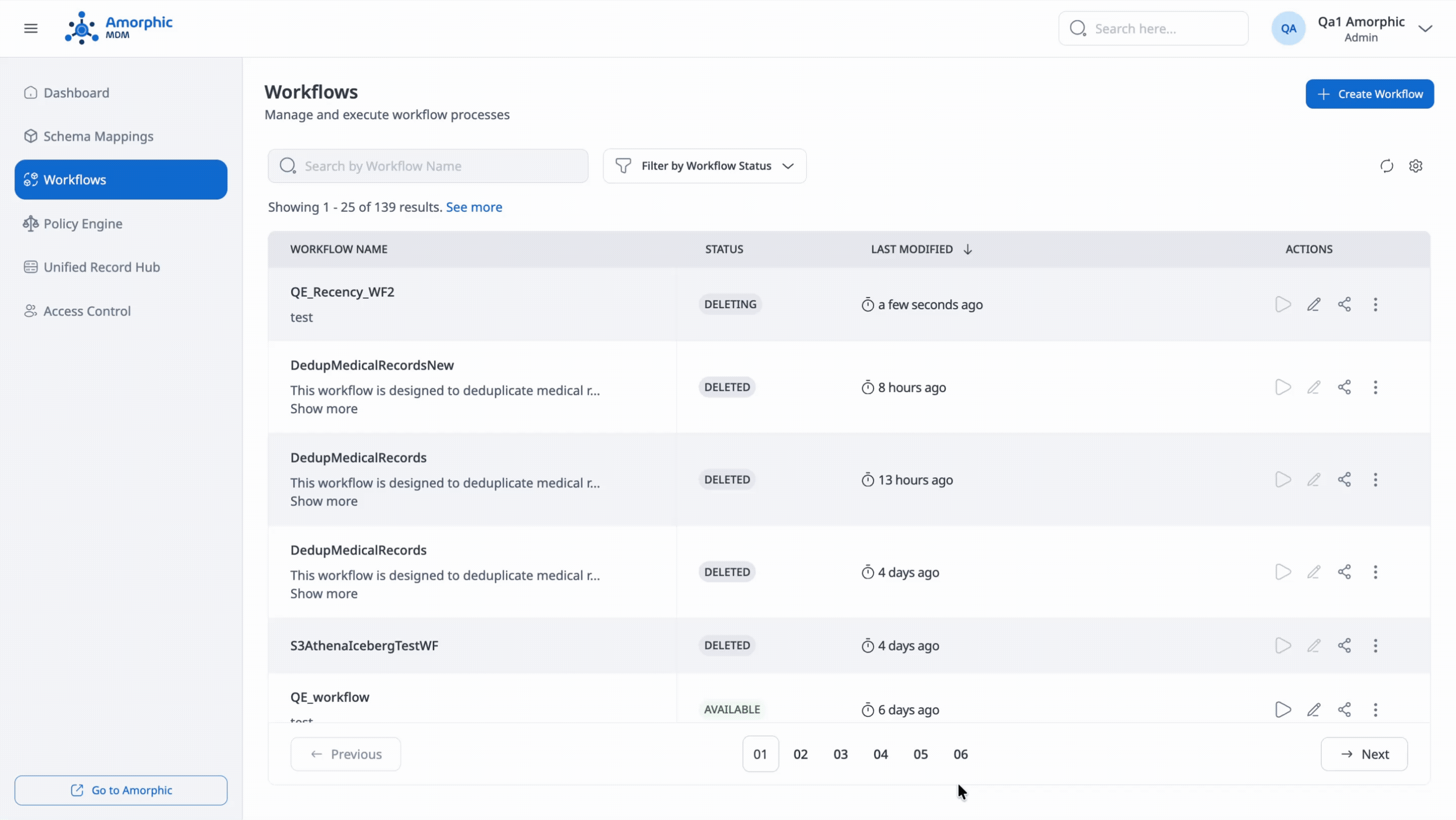Screen dimensions: 1456x820
Task: Open Policy Engine in the sidebar
Action: (121, 224)
